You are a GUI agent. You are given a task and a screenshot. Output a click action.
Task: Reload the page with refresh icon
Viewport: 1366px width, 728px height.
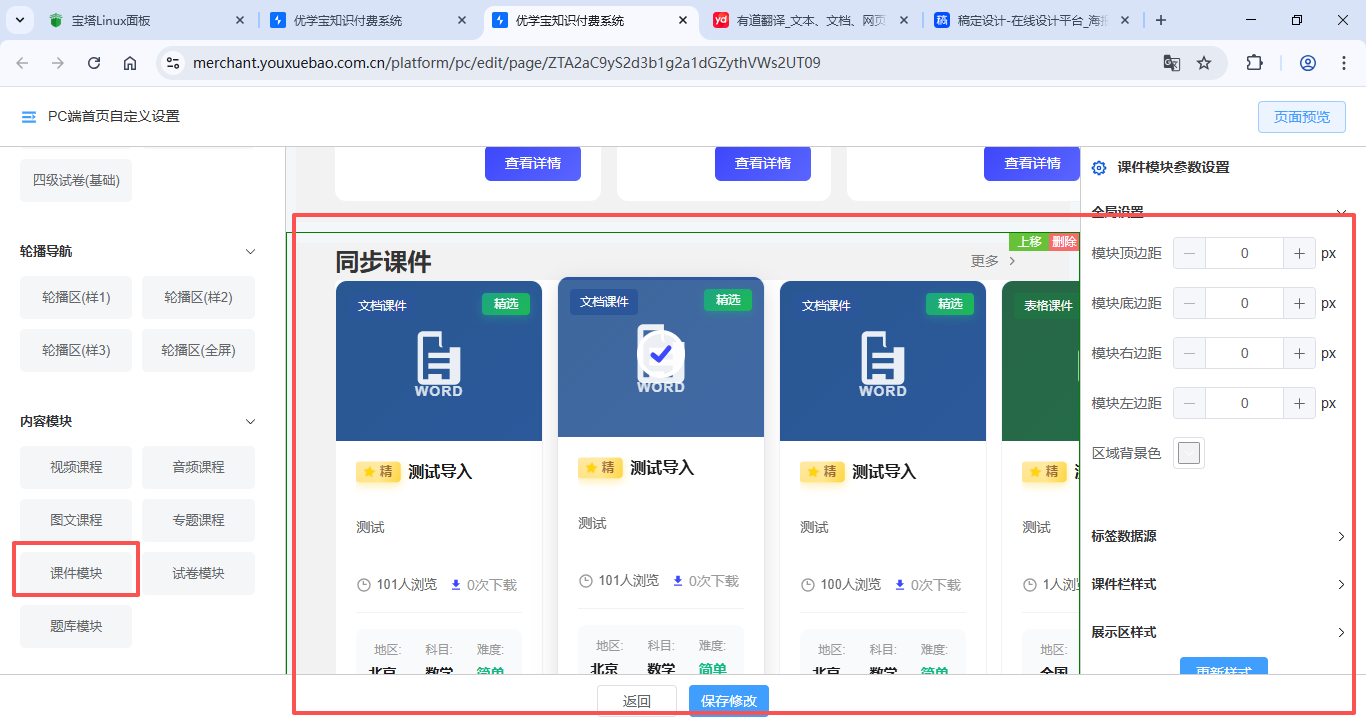click(x=94, y=63)
